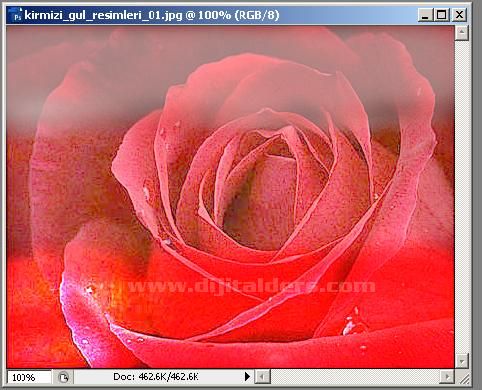
Task: Click the Doc: 462.6K/462.6K status text
Action: coord(156,377)
